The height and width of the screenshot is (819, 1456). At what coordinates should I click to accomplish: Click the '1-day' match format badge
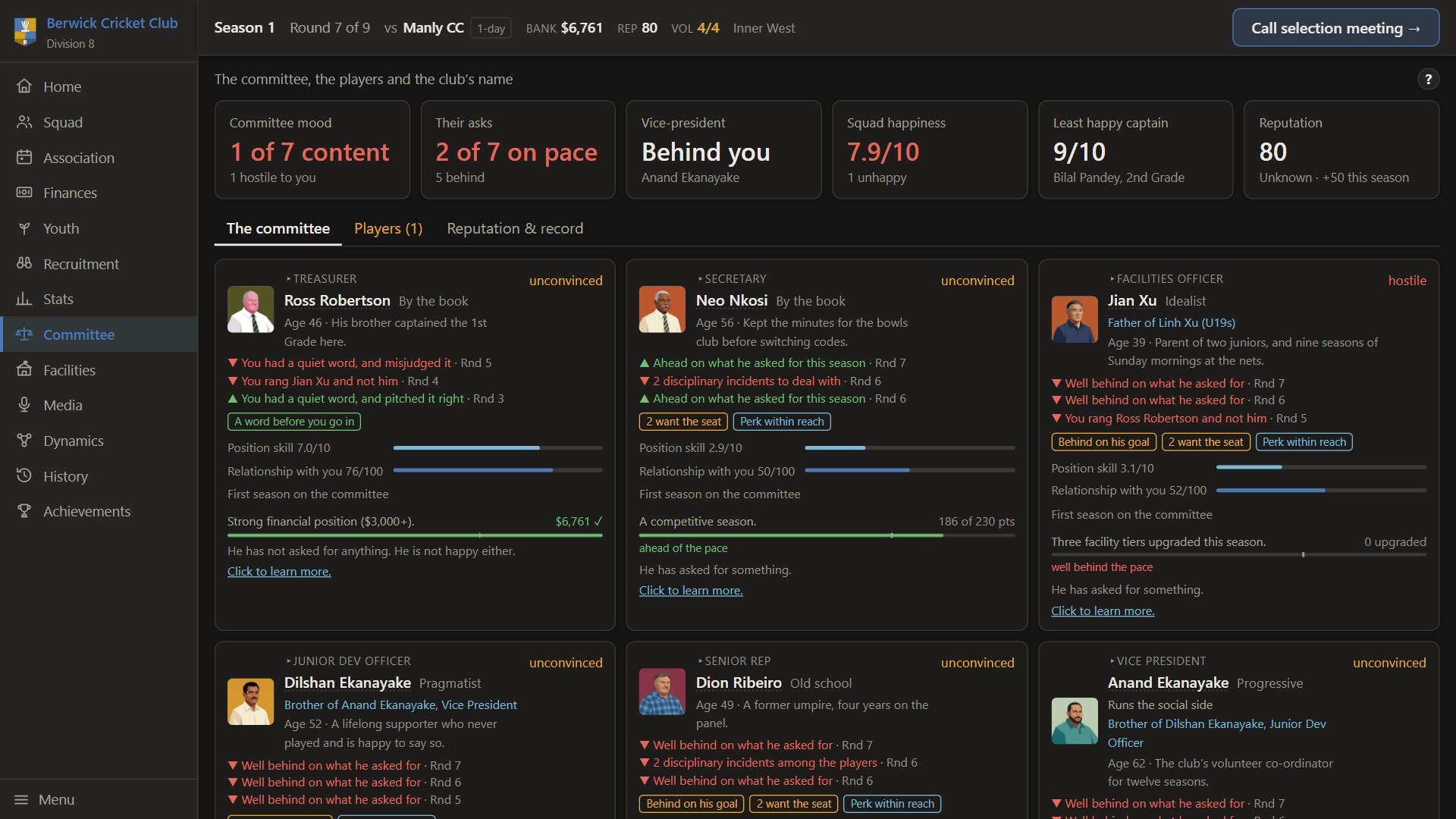491,28
